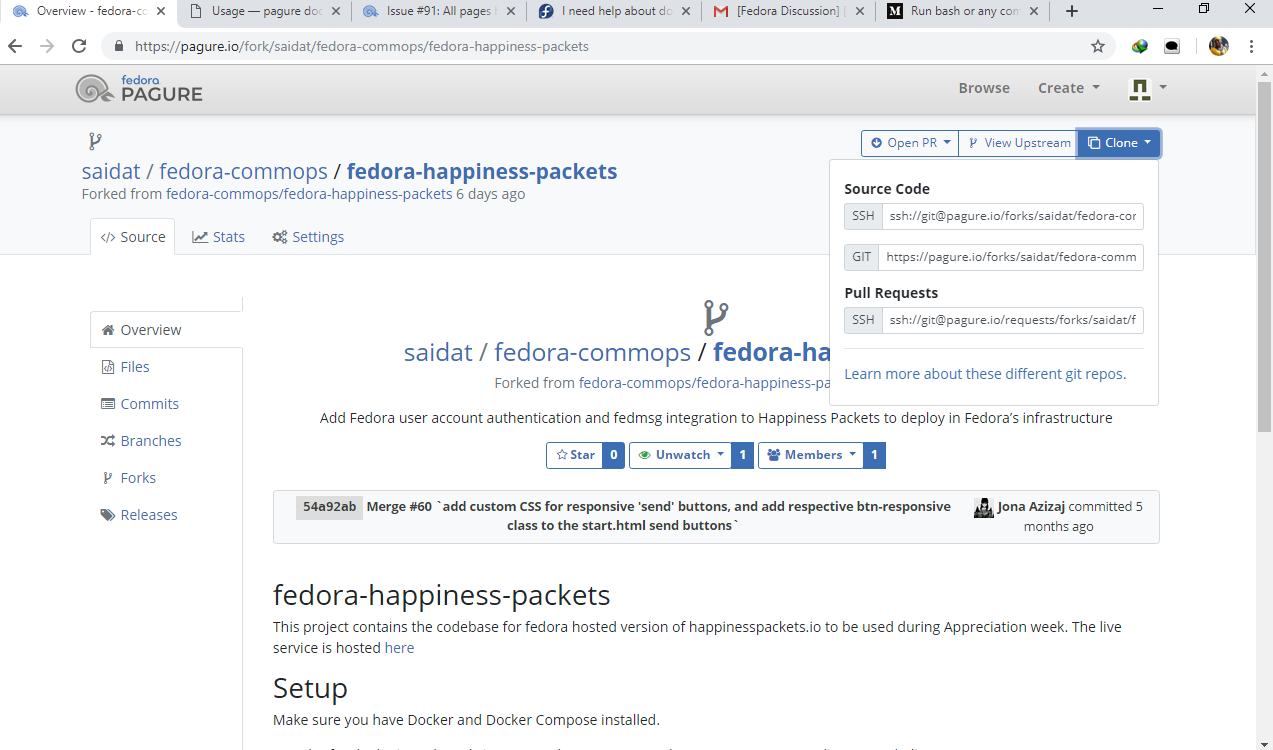Open the Chrome three-dot menu

tap(1252, 46)
